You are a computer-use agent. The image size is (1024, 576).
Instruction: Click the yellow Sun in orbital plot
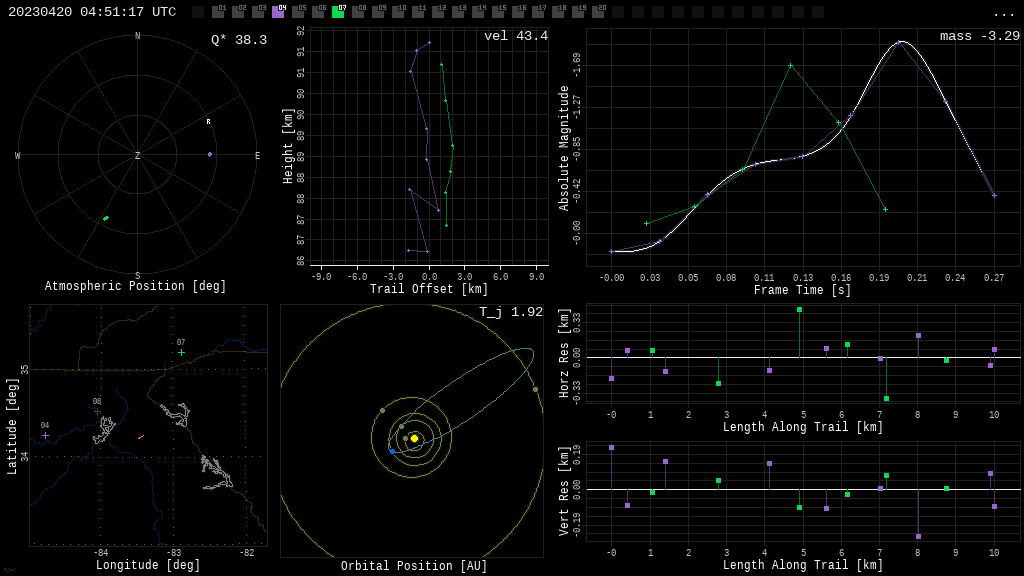click(414, 438)
